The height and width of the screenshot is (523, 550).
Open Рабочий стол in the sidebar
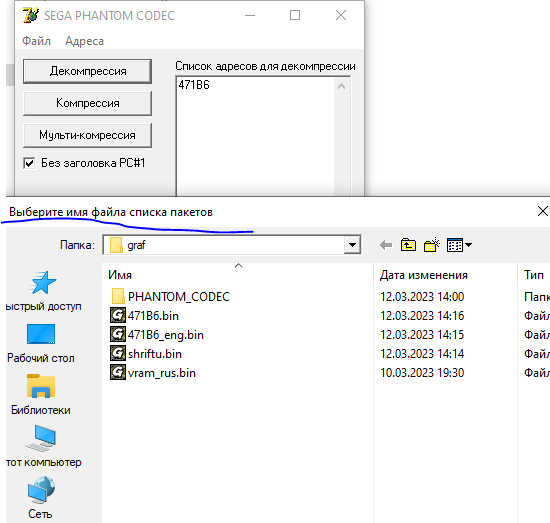(41, 343)
